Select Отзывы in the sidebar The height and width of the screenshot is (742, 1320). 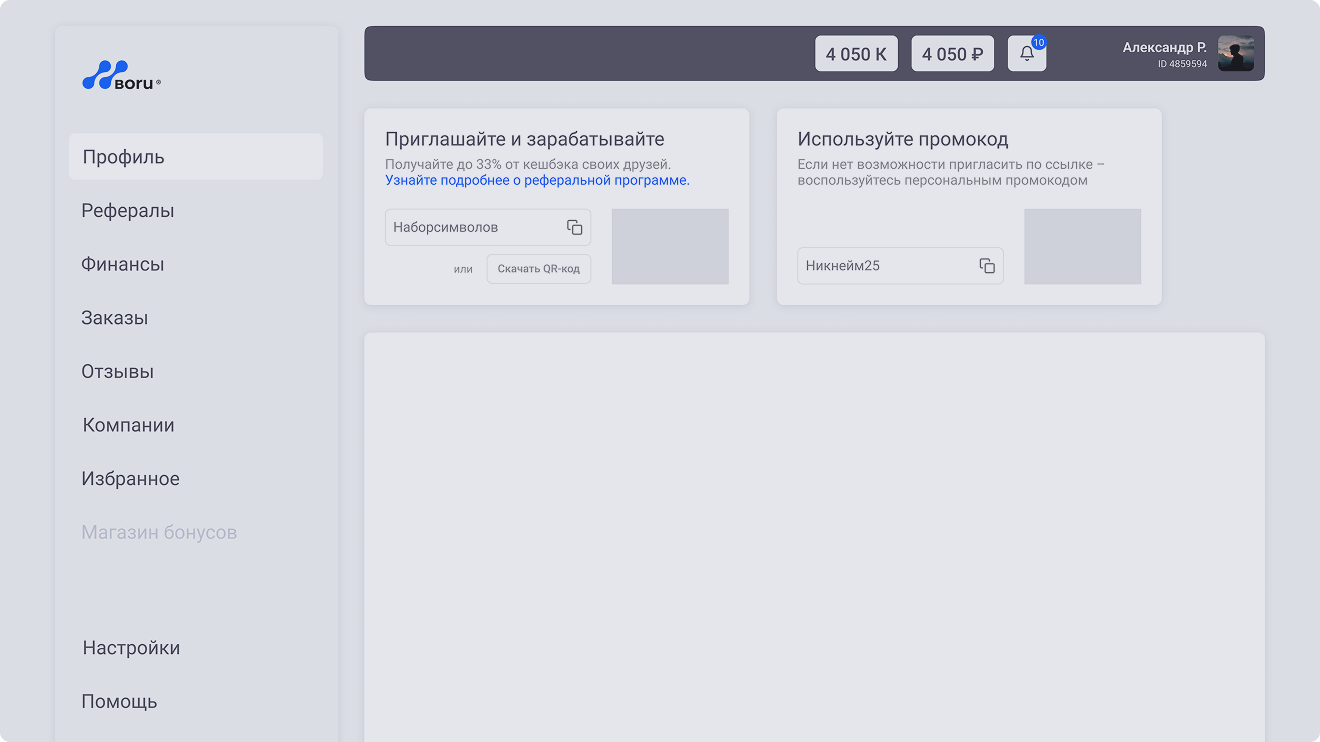118,372
